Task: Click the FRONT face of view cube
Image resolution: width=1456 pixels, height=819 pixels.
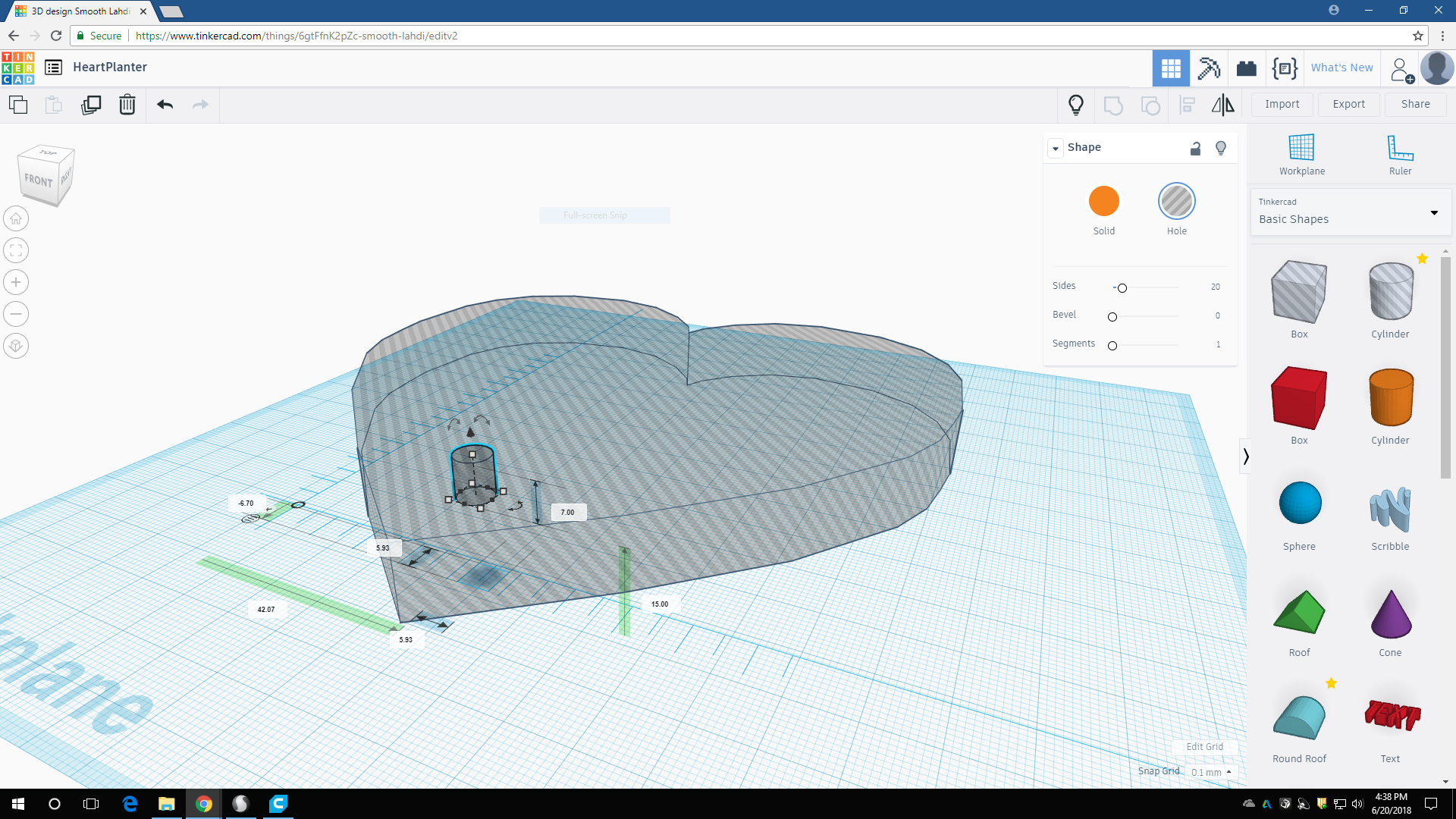Action: coord(39,180)
